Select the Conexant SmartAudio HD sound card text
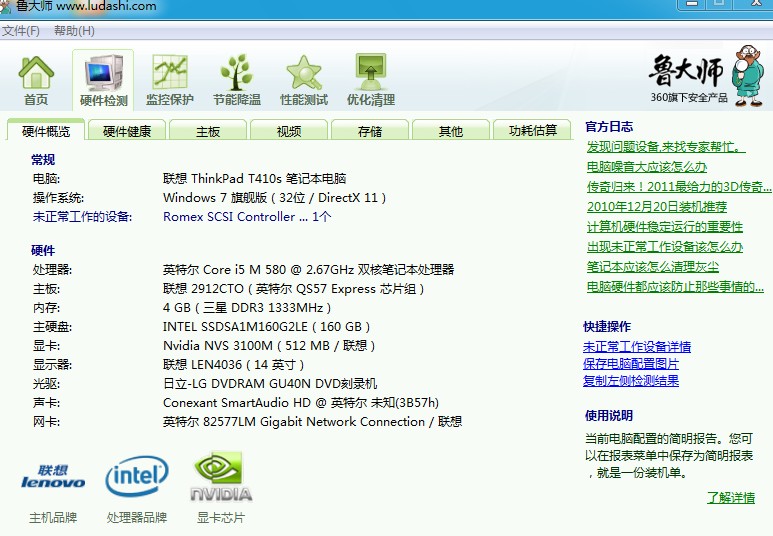 click(301, 402)
